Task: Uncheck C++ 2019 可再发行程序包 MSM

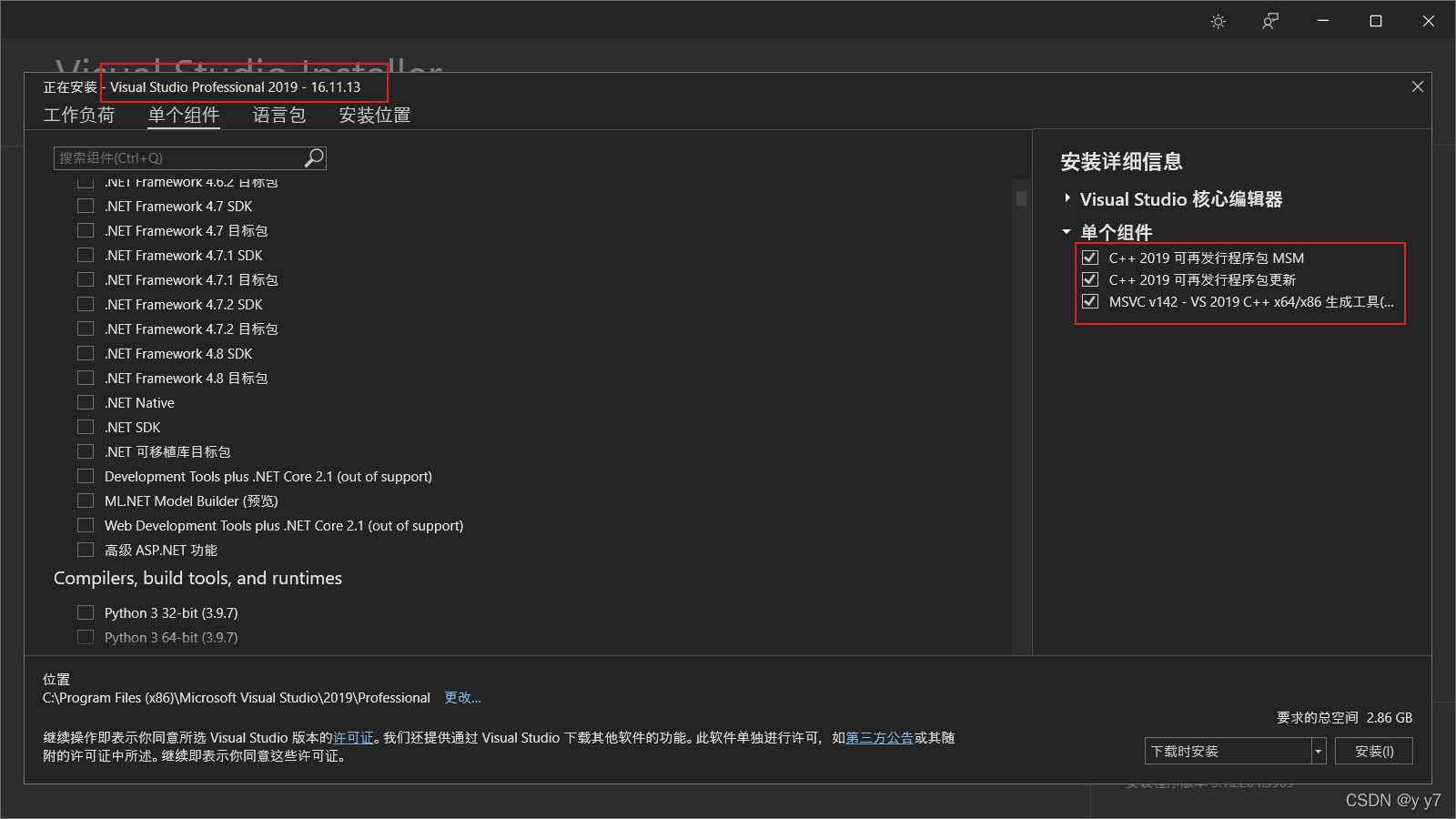Action: pyautogui.click(x=1090, y=258)
